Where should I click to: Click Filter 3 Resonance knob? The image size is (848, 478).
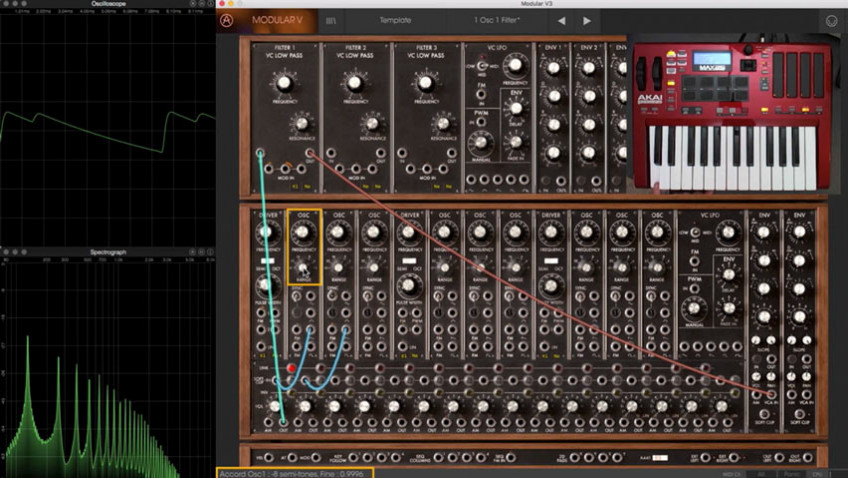(x=442, y=125)
